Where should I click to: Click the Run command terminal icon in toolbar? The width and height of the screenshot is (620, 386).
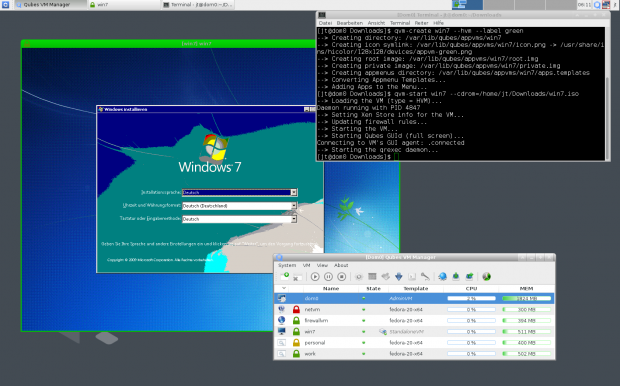[x=412, y=277]
